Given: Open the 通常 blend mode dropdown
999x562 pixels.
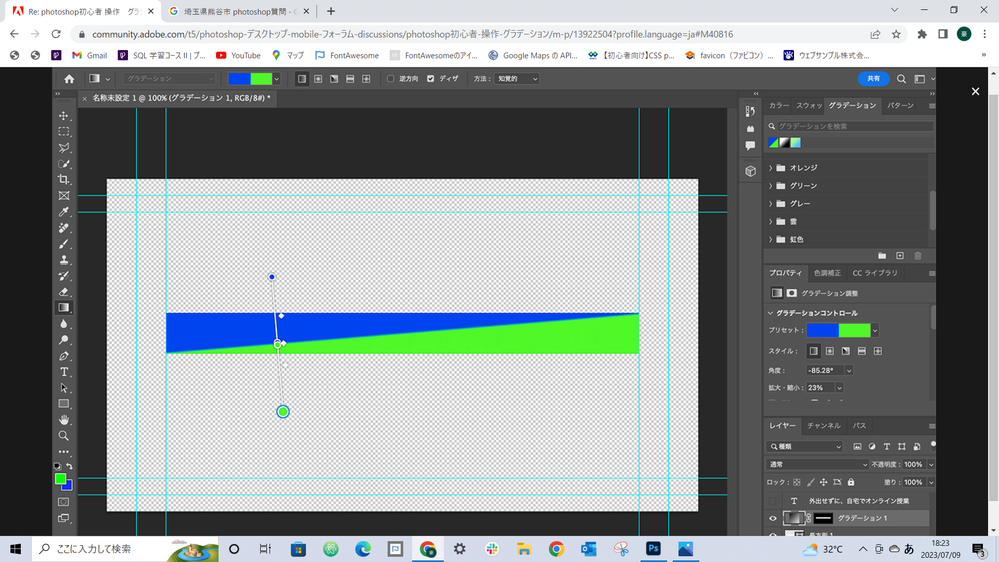Looking at the screenshot, I should [x=818, y=465].
